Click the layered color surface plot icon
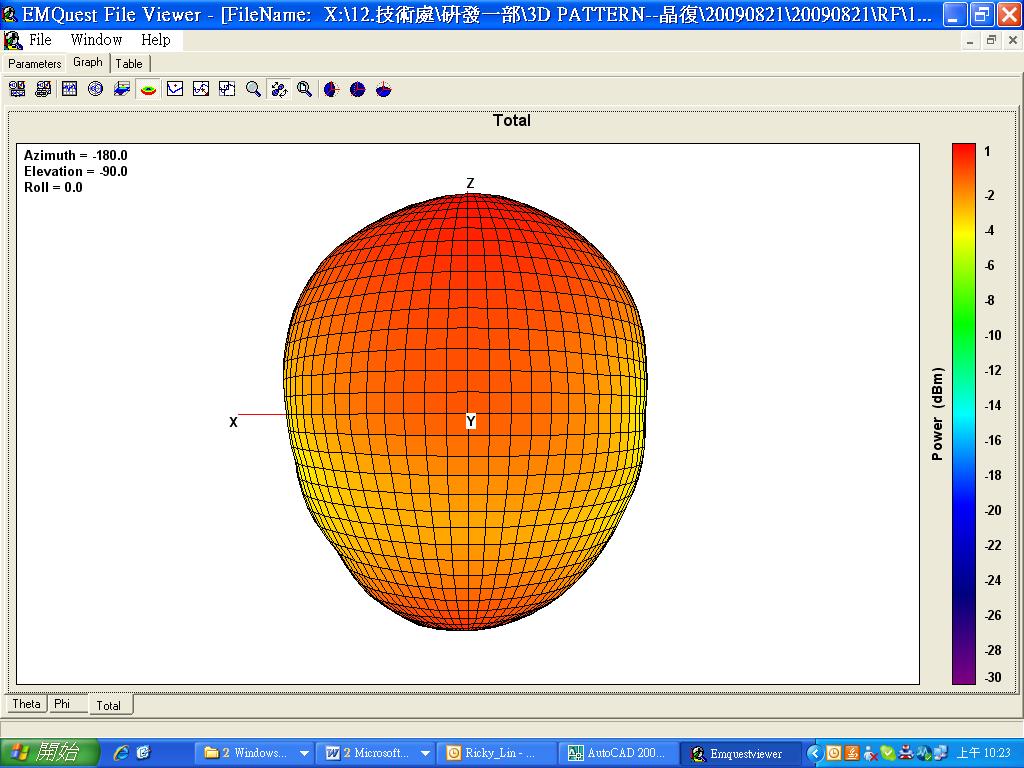This screenshot has width=1024, height=768. point(122,89)
